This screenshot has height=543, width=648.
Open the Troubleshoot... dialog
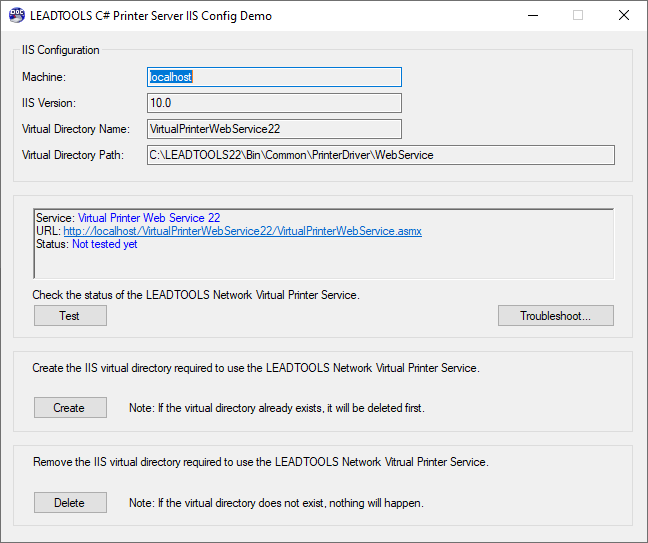pyautogui.click(x=555, y=316)
